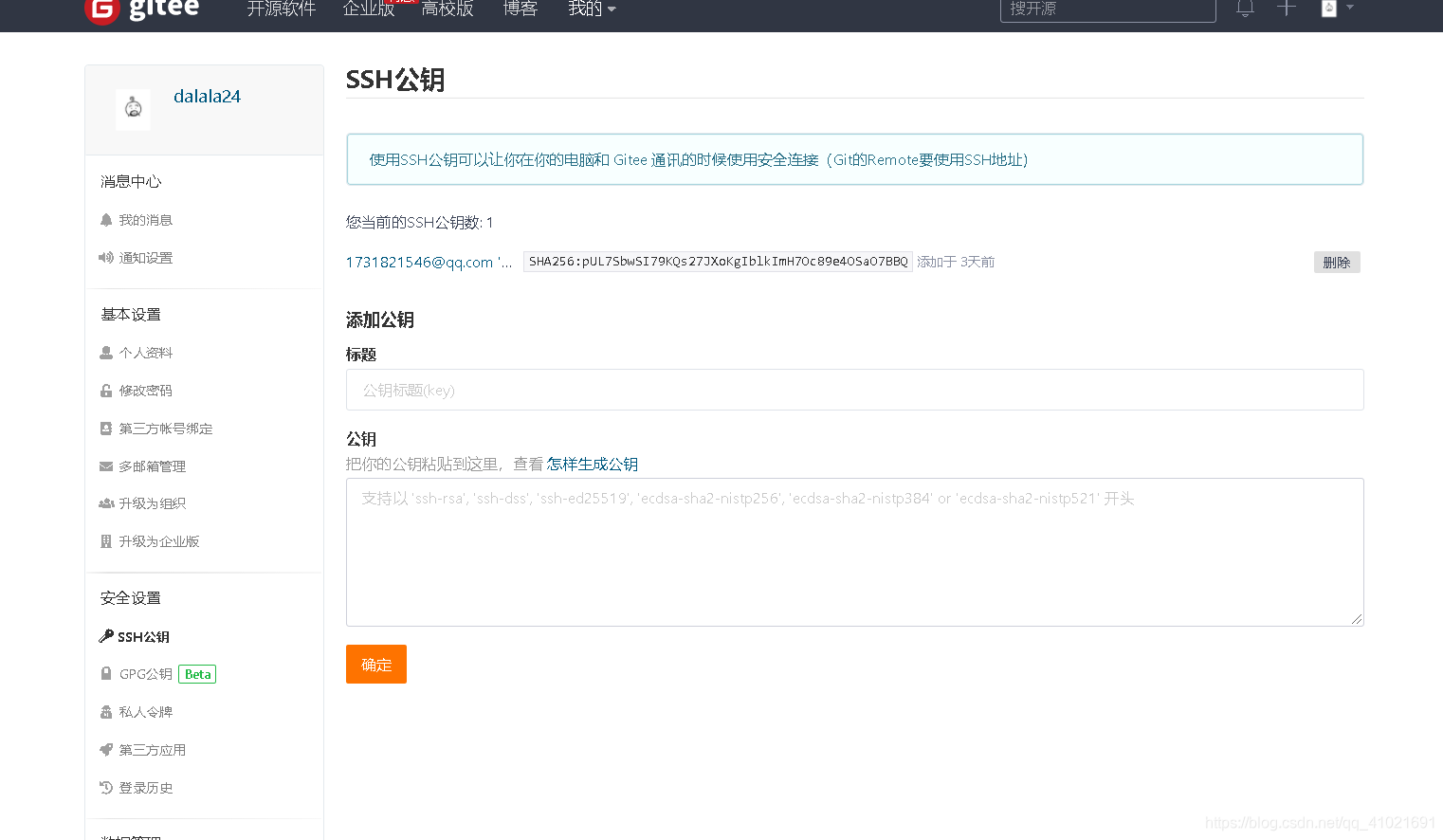Click the Gitee logo icon
This screenshot has width=1443, height=840.
[x=101, y=11]
